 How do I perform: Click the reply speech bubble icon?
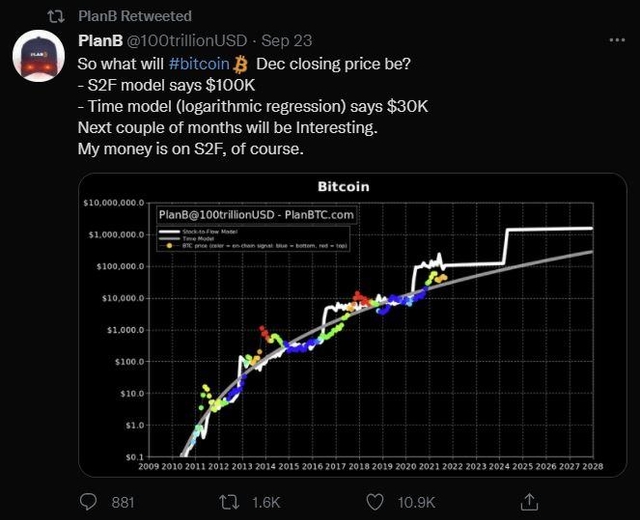click(x=91, y=499)
